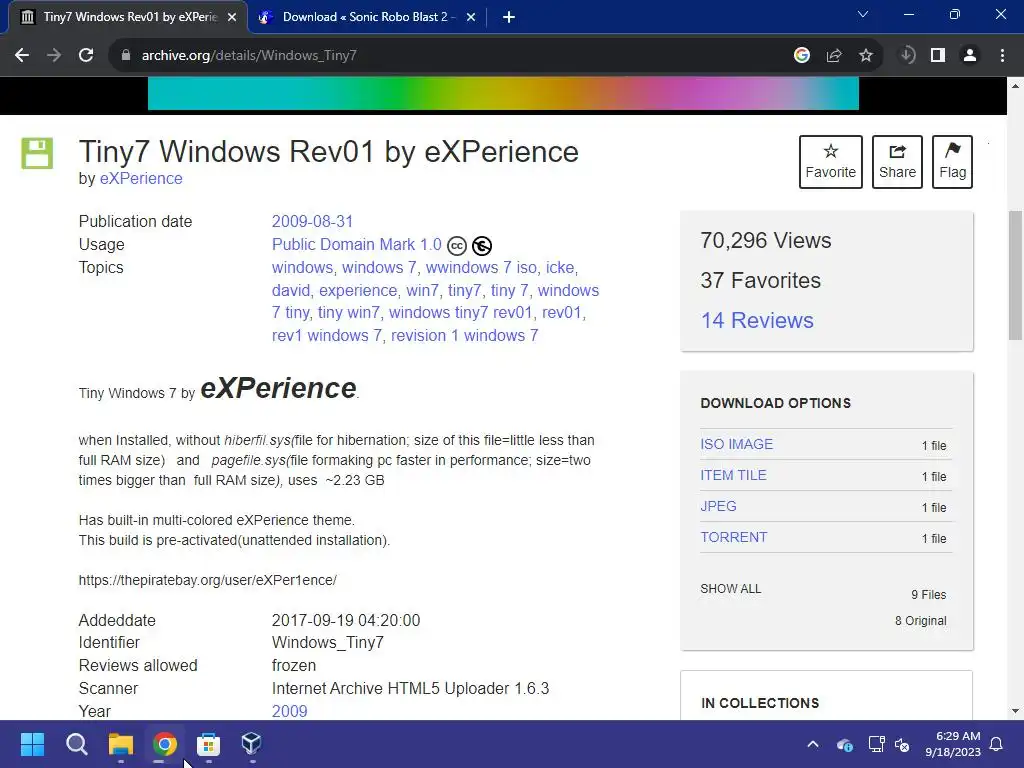Click the muted volume tray icon

902,744
